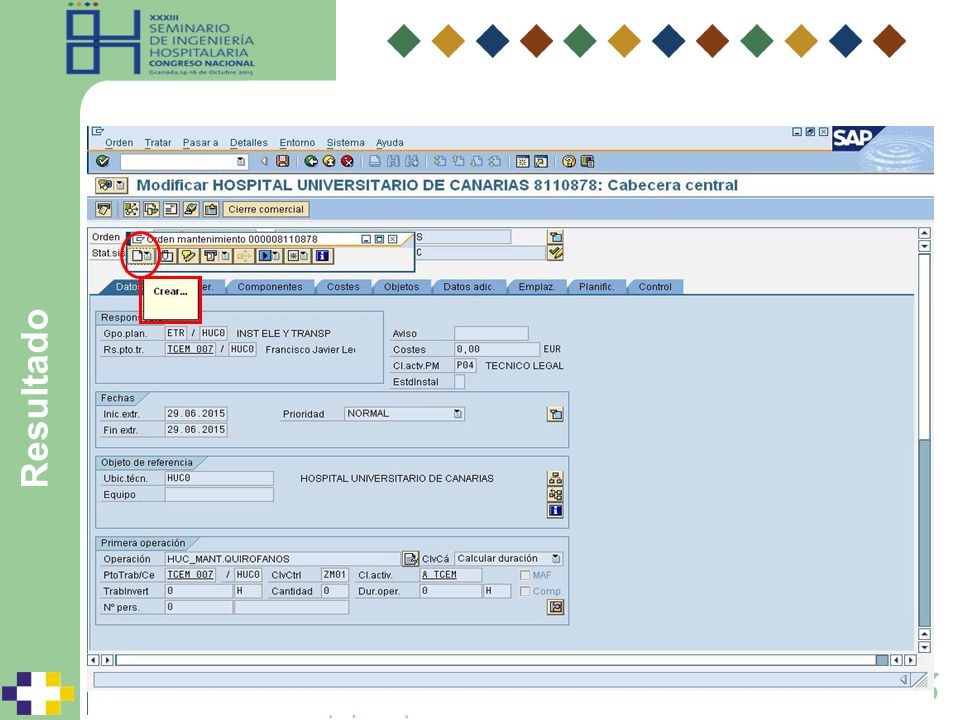960x720 pixels.
Task: Click the icon immediately left of Cierre comercial
Action: [211, 209]
